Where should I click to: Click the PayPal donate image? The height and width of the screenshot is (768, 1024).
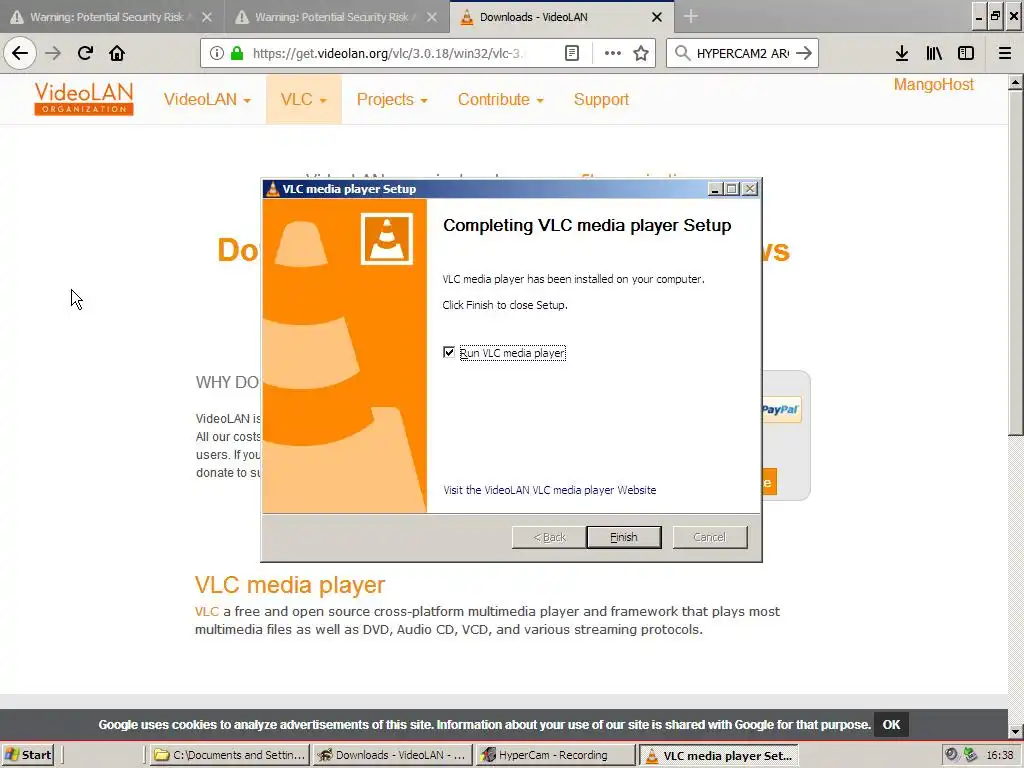[x=781, y=409]
